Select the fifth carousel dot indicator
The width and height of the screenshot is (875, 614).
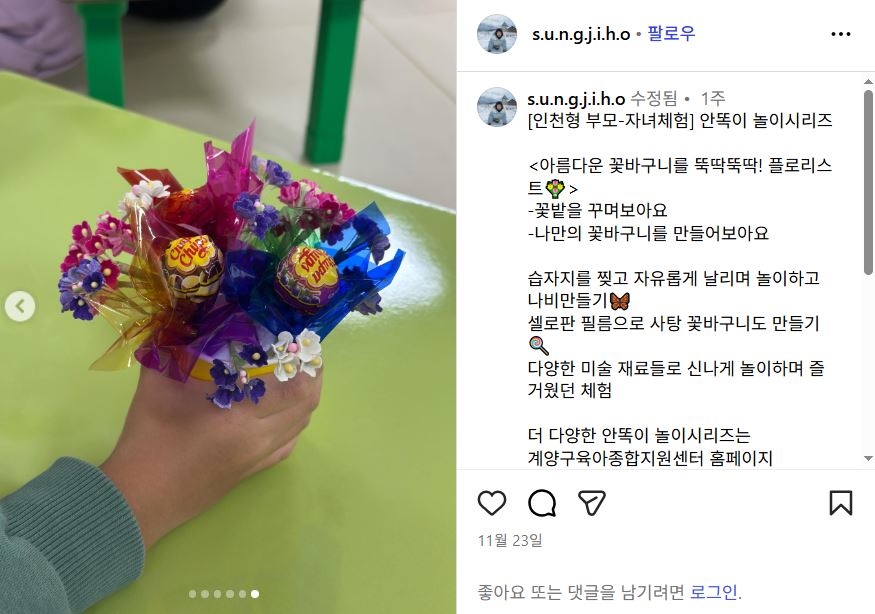pyautogui.click(x=242, y=594)
